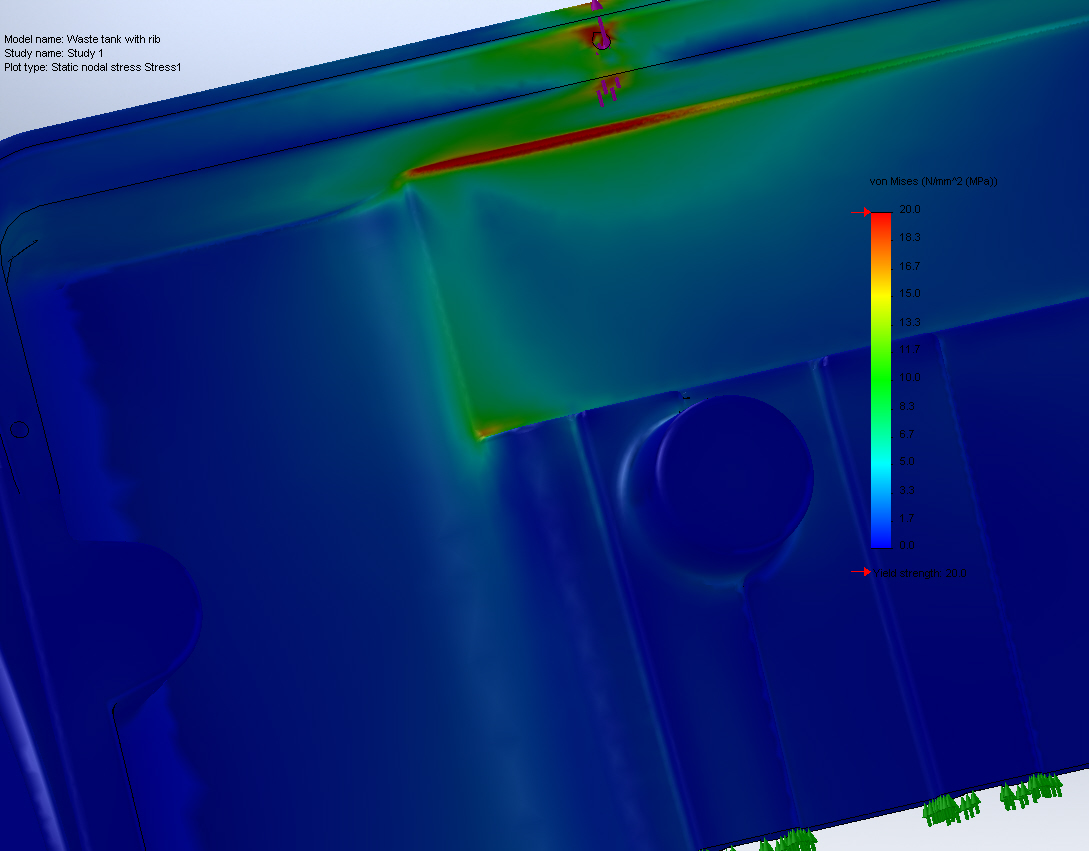This screenshot has width=1089, height=851.
Task: Click the 20.0 maximum legend value
Action: pos(909,209)
